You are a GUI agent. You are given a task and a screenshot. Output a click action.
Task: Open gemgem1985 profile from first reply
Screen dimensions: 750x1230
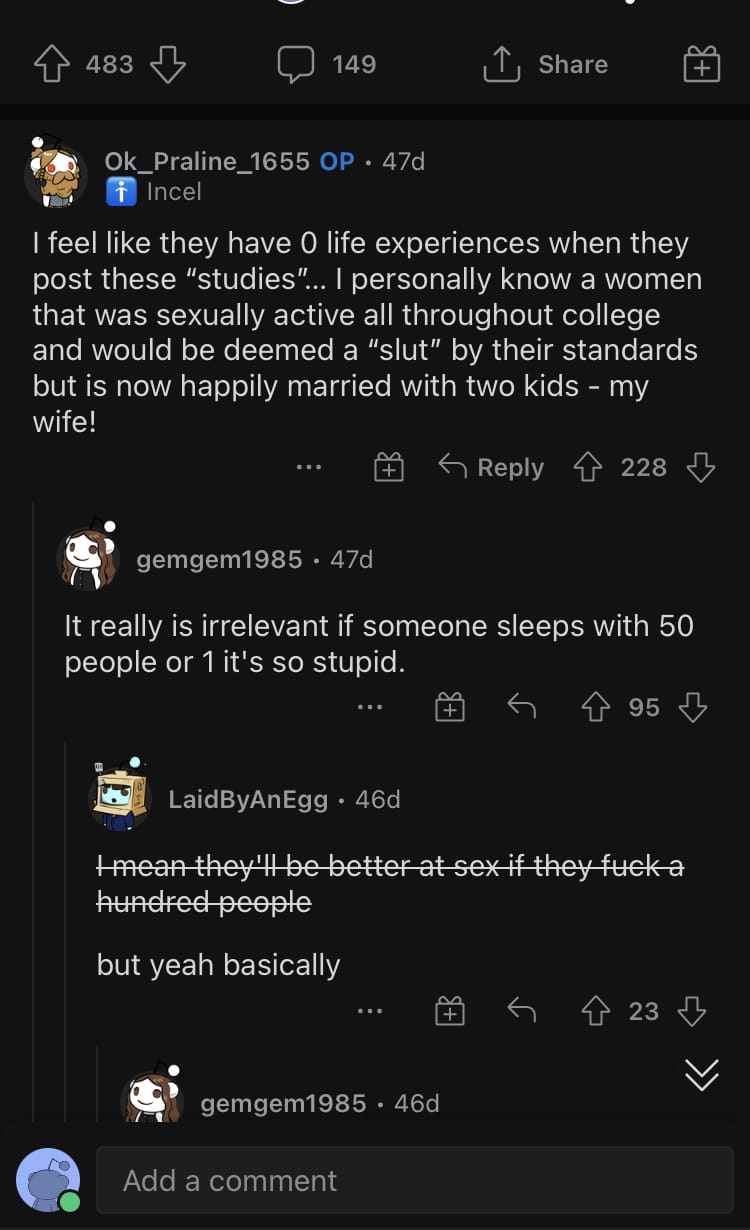(219, 559)
